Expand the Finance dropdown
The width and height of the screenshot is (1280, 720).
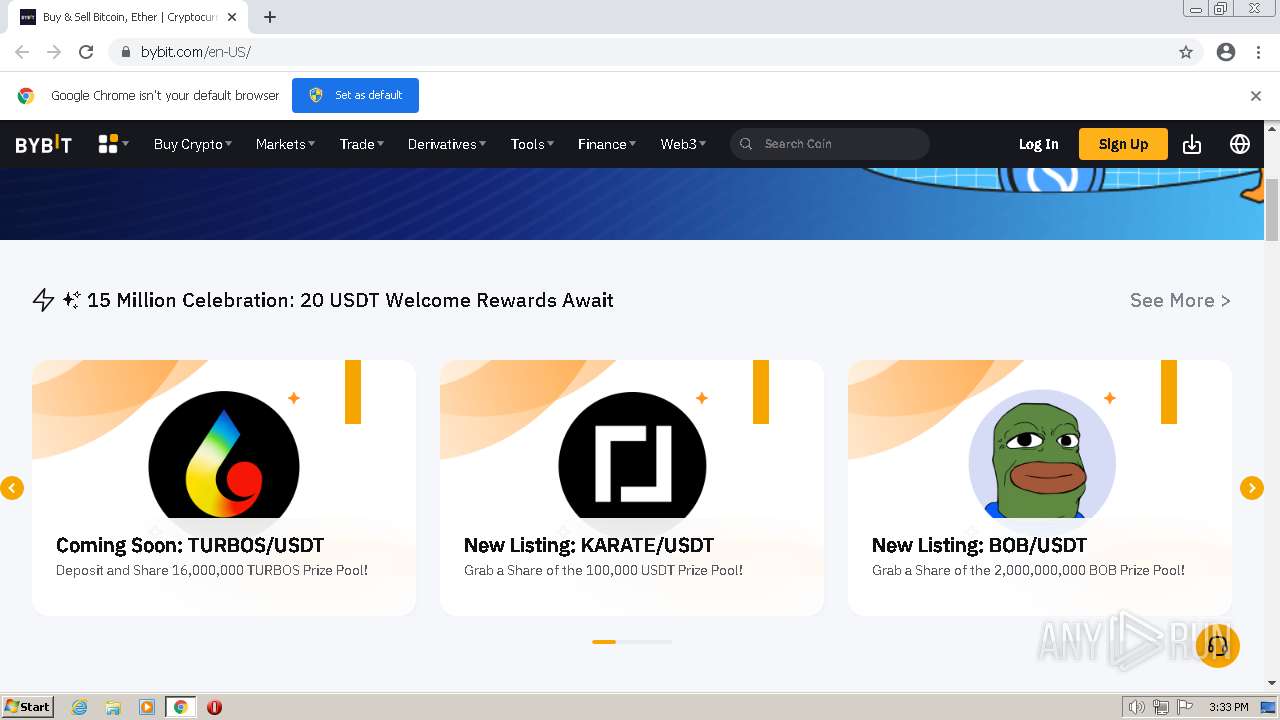coord(607,144)
